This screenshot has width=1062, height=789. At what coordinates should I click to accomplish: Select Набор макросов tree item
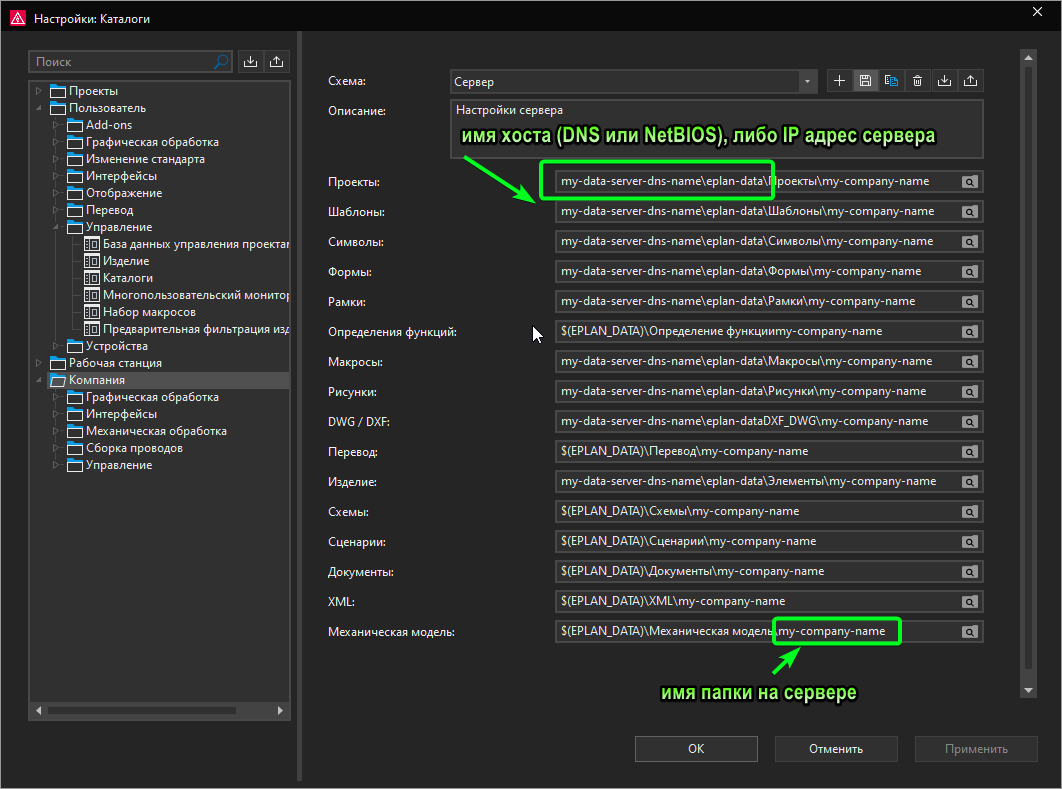click(x=148, y=312)
